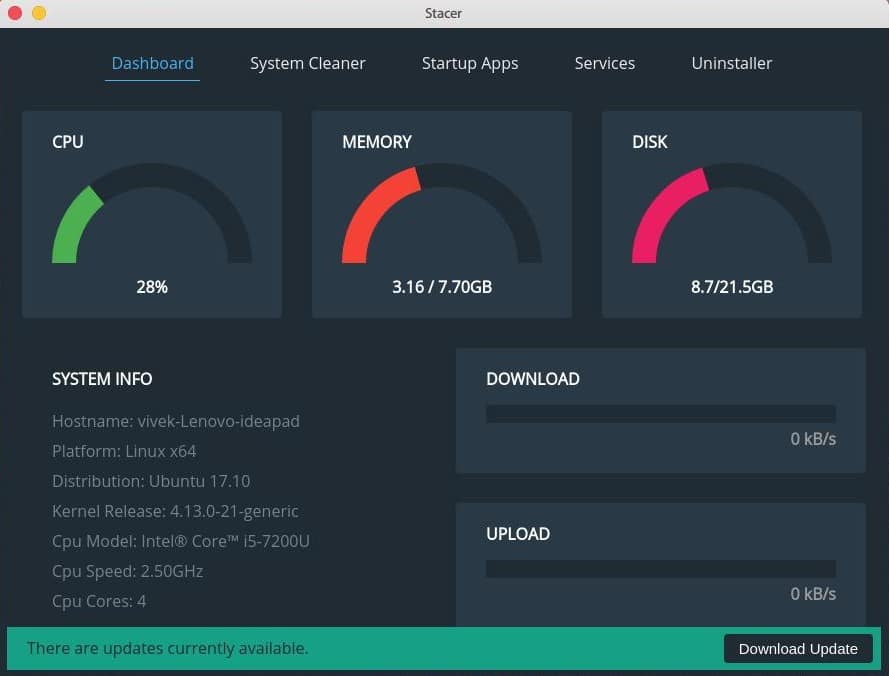The image size is (889, 676).
Task: Click the updates currently available message
Action: tap(168, 648)
